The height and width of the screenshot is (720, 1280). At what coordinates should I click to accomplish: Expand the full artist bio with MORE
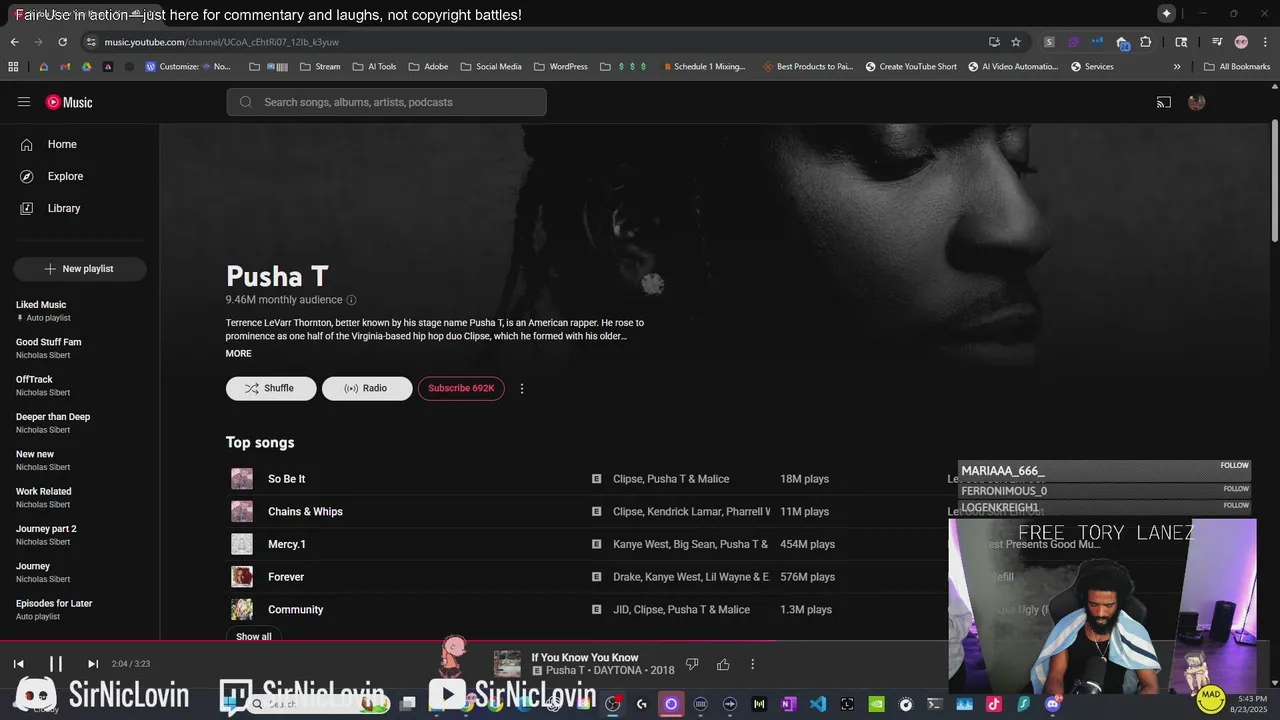pos(238,354)
